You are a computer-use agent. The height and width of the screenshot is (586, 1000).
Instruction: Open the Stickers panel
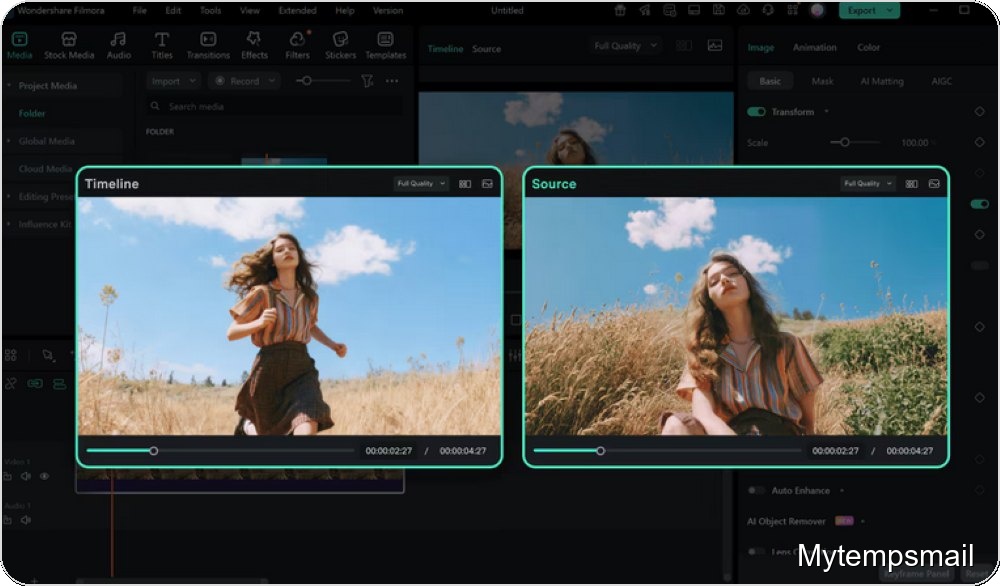339,47
